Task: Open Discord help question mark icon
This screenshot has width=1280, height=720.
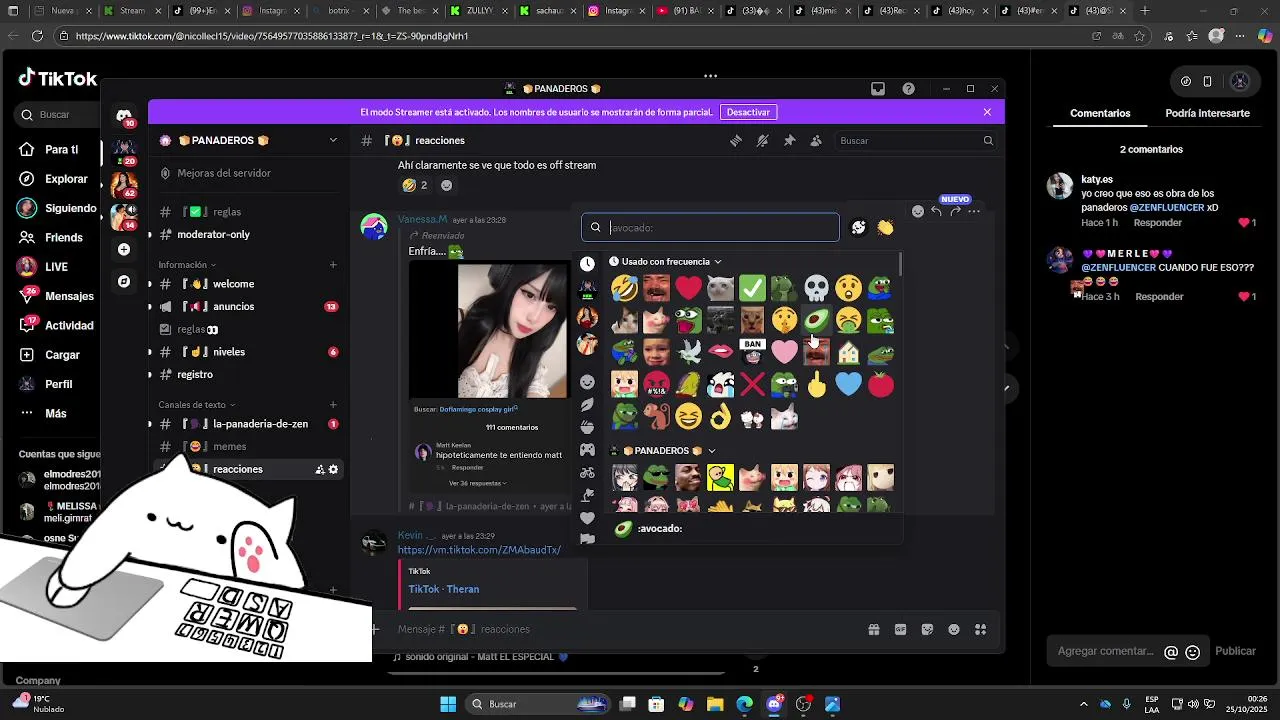Action: [908, 89]
